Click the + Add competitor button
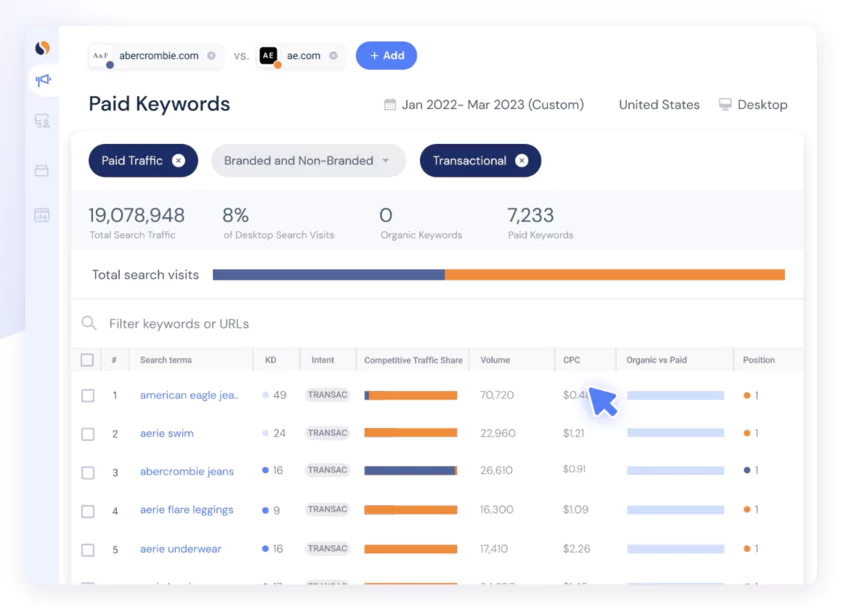 tap(386, 55)
